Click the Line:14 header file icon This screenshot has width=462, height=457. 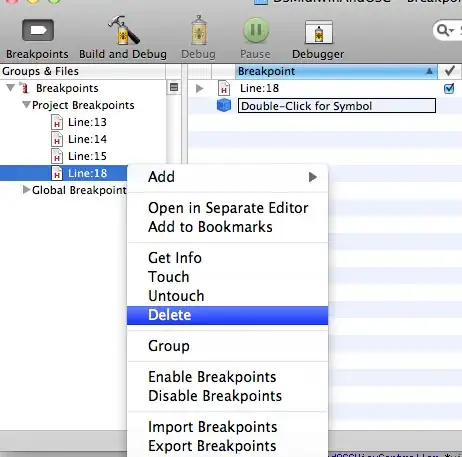pyautogui.click(x=57, y=139)
